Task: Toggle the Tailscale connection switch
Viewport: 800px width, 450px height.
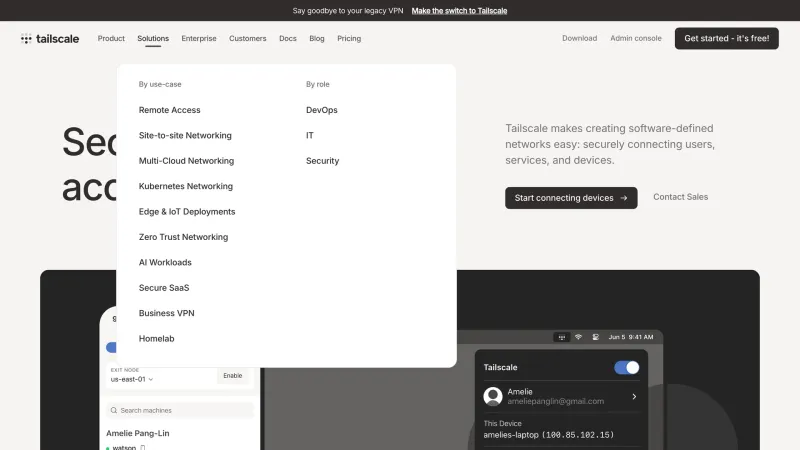Action: click(627, 367)
